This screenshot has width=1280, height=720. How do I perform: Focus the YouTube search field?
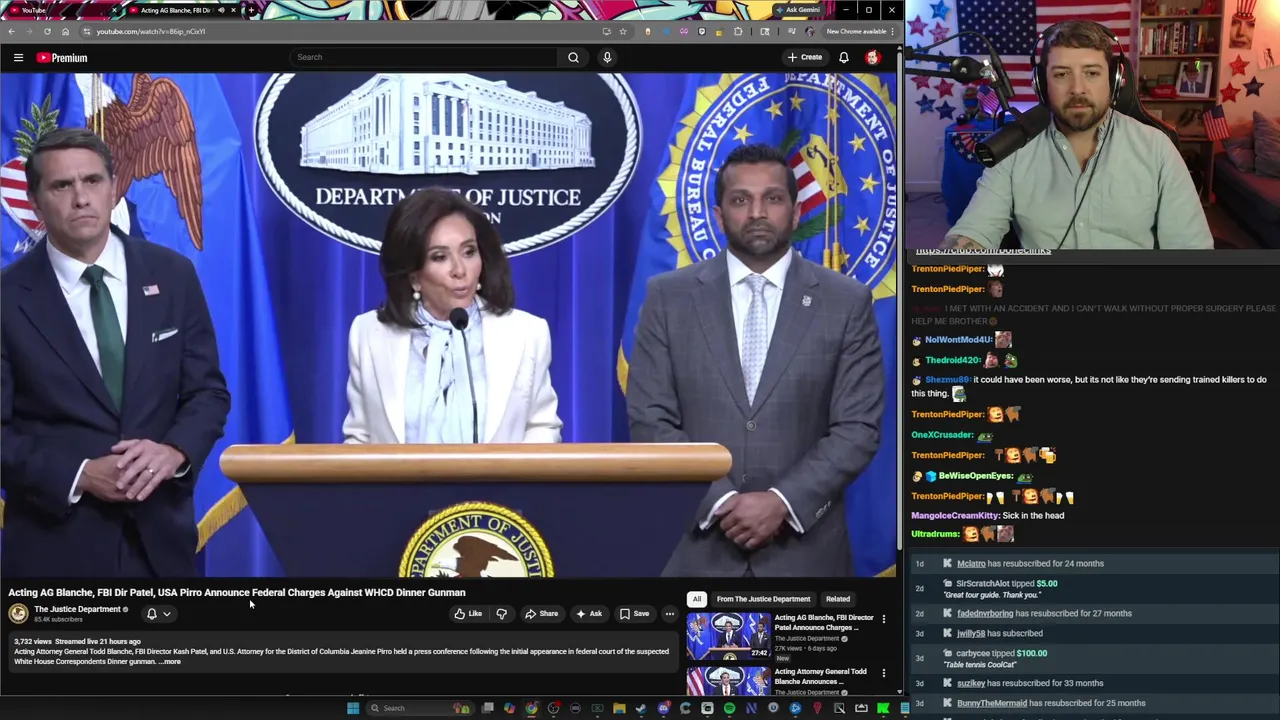pyautogui.click(x=425, y=57)
